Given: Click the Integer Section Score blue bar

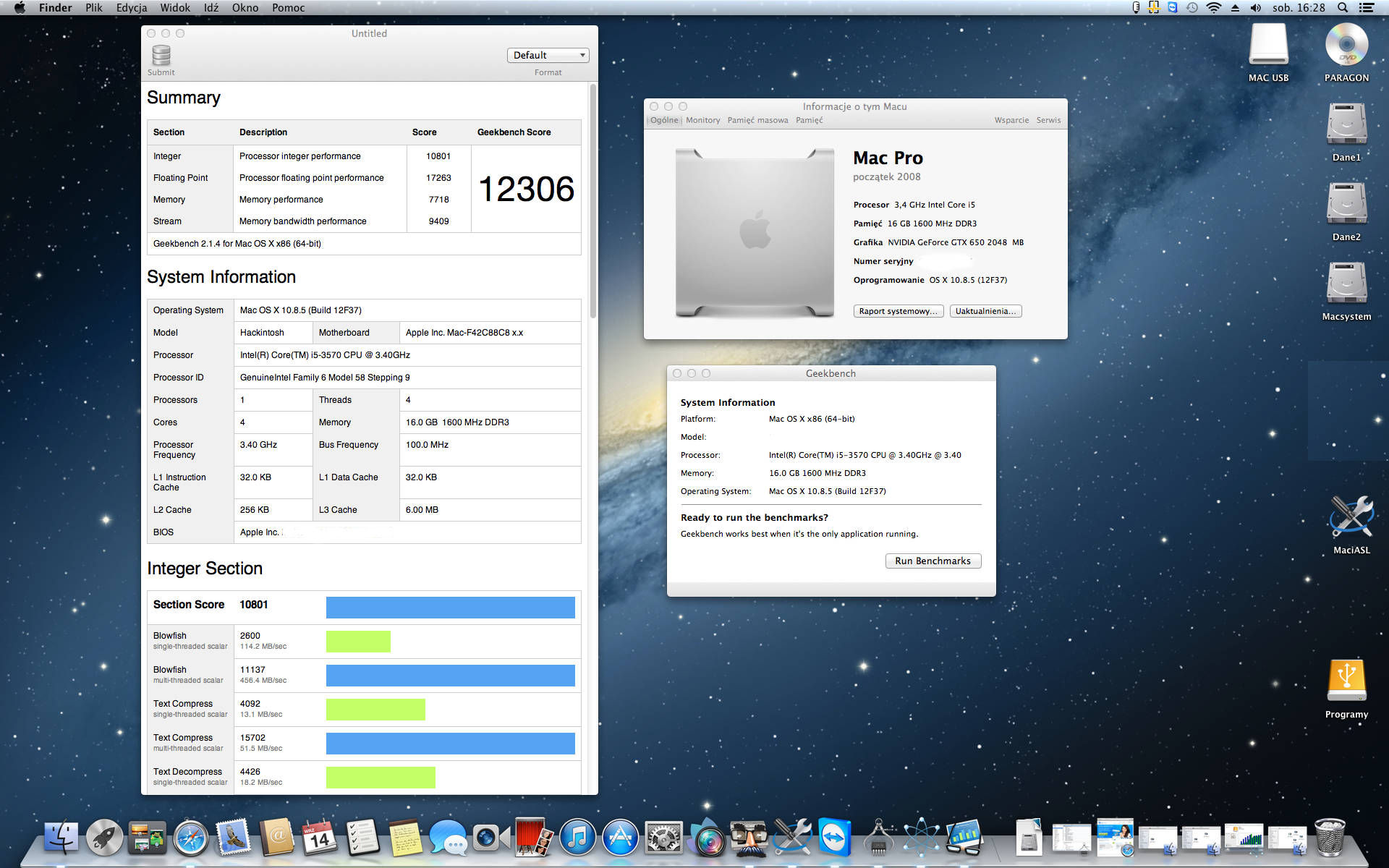Looking at the screenshot, I should [451, 608].
